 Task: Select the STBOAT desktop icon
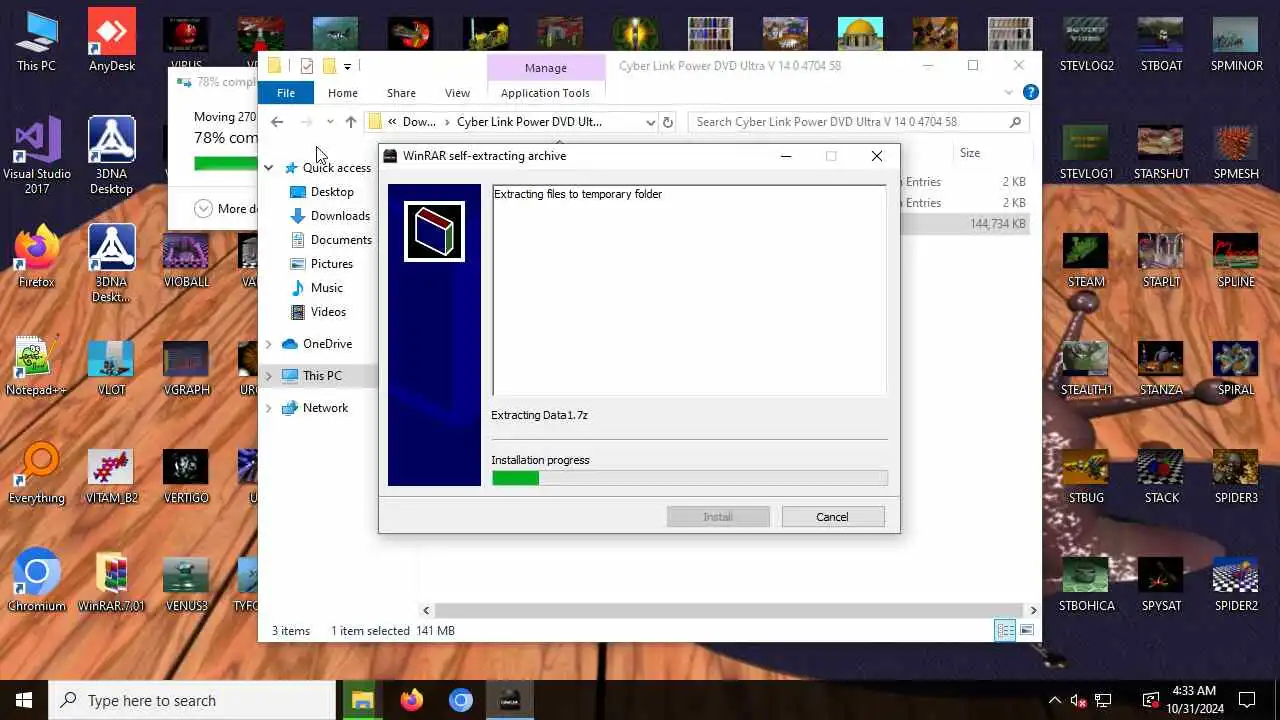(1161, 42)
